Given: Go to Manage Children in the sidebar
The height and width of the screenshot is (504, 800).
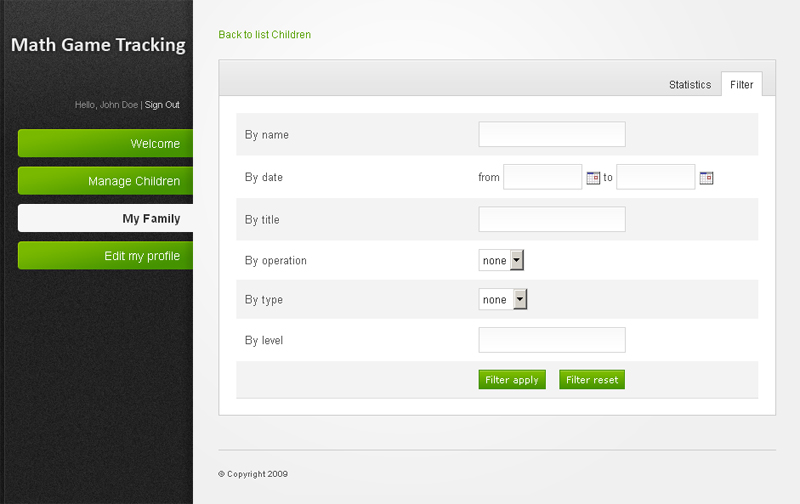Looking at the screenshot, I should [x=106, y=181].
